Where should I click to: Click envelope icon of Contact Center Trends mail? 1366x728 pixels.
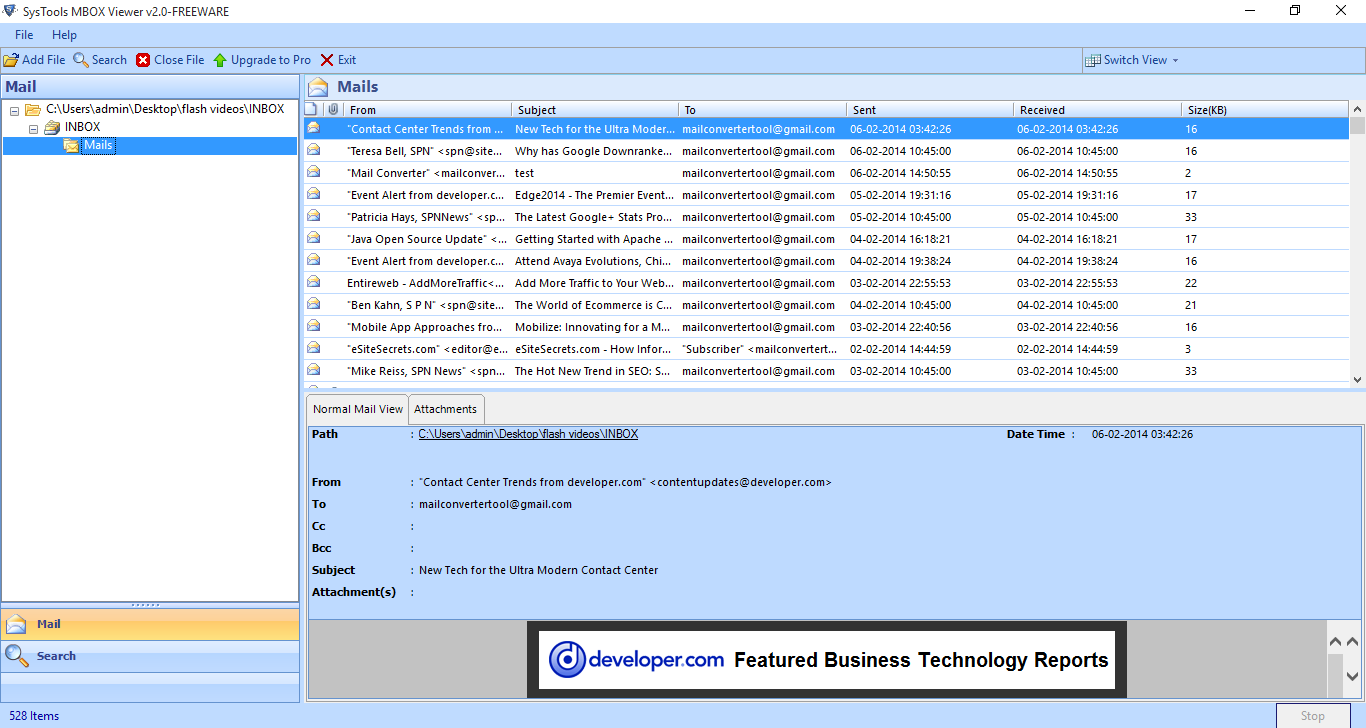[x=313, y=128]
